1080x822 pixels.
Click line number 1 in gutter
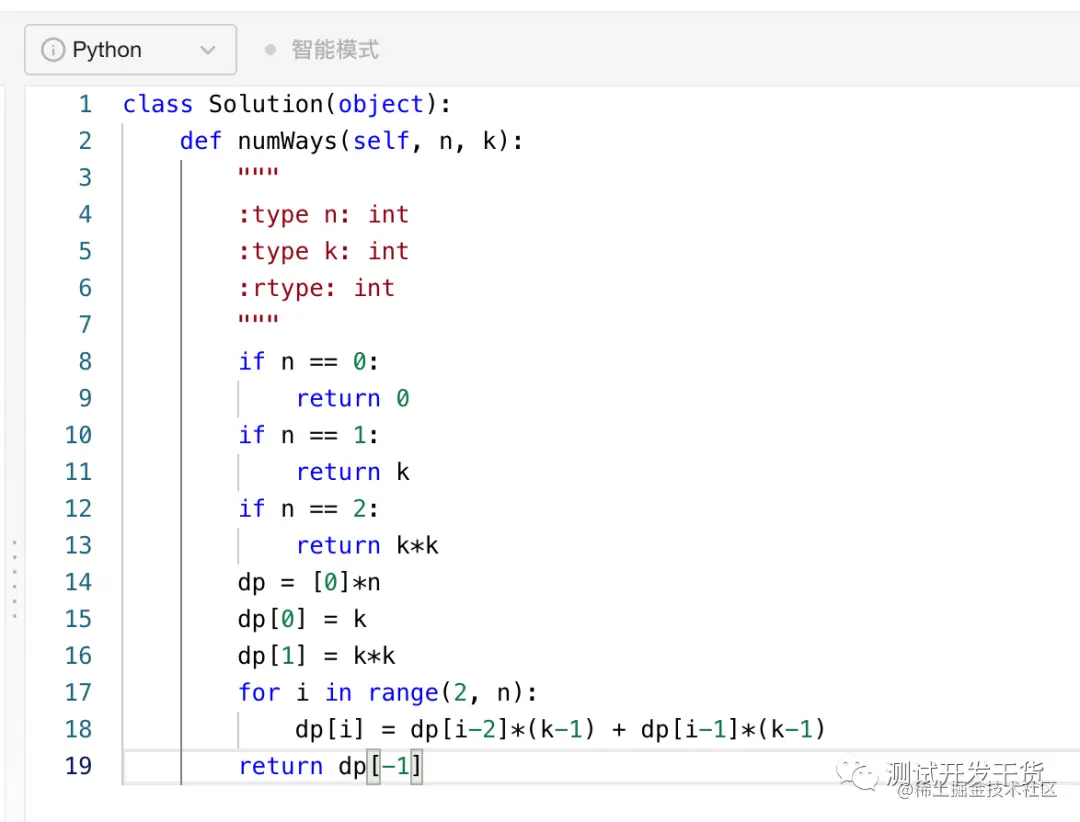click(x=85, y=104)
